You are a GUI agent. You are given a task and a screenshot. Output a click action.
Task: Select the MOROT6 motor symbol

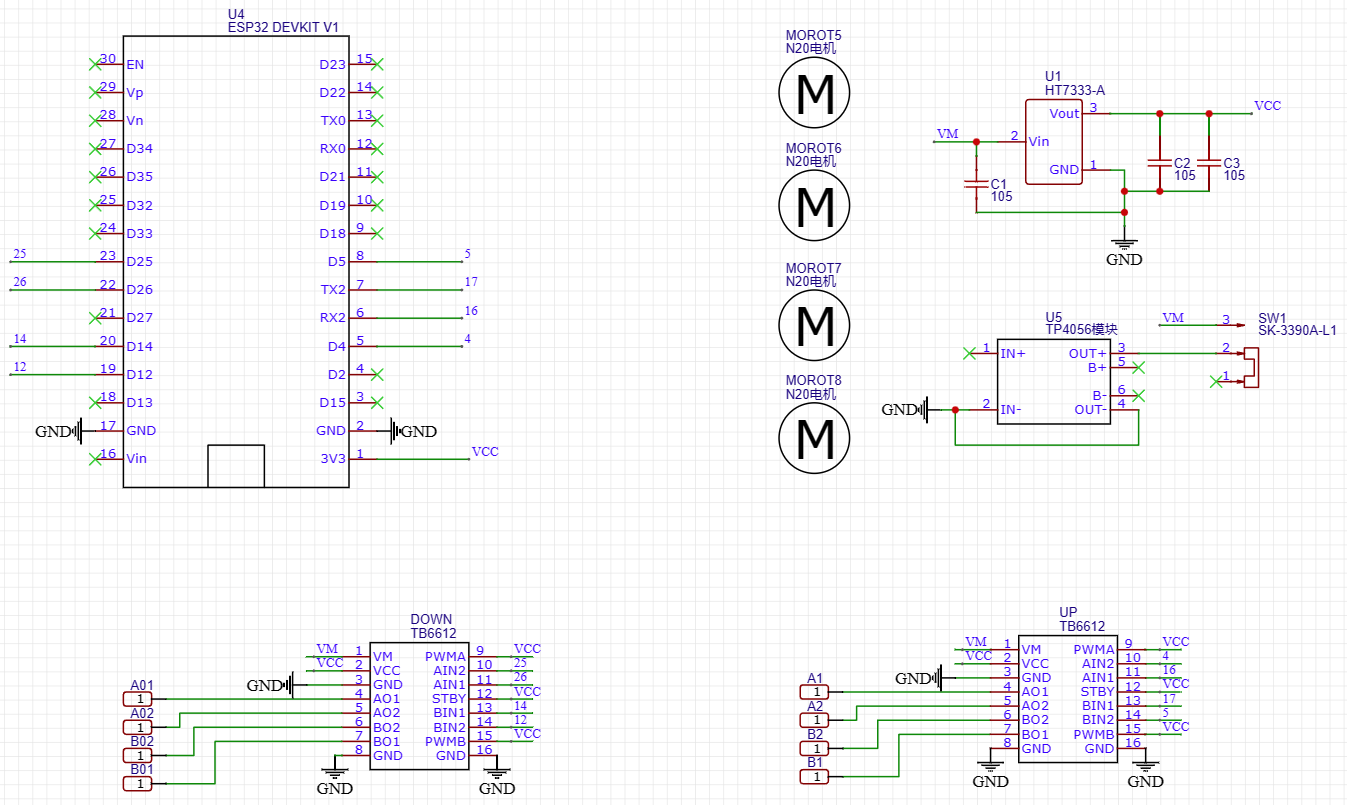[814, 206]
